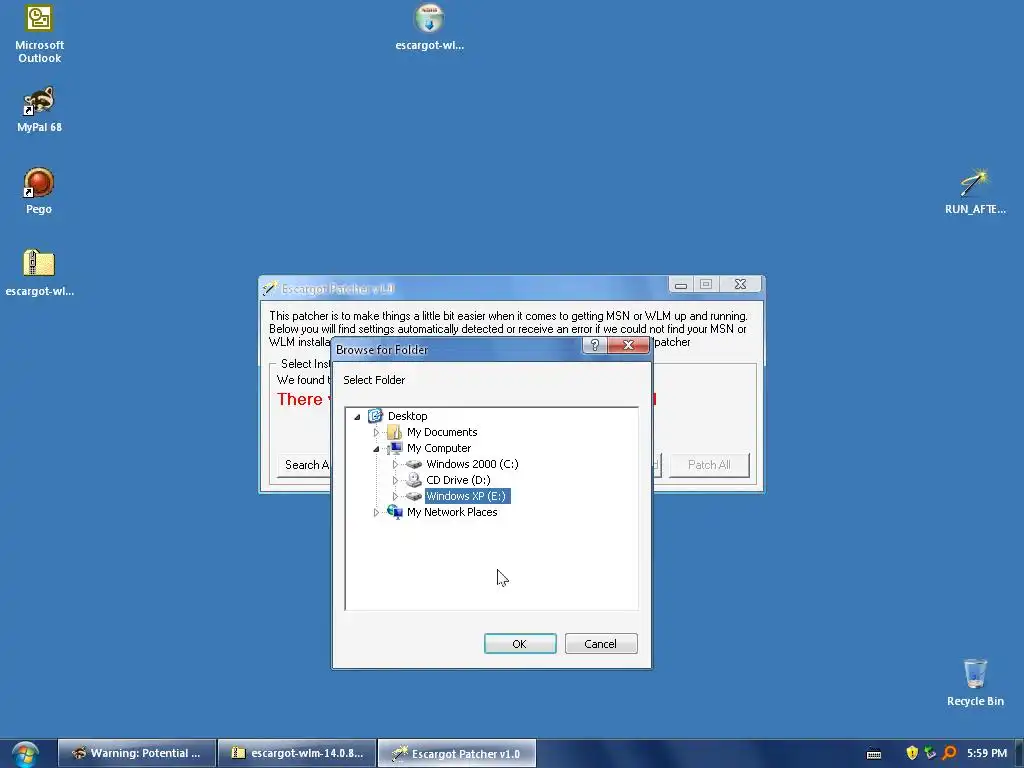Image resolution: width=1024 pixels, height=768 pixels.
Task: Cancel the Browse for Folder dialog
Action: coord(601,644)
